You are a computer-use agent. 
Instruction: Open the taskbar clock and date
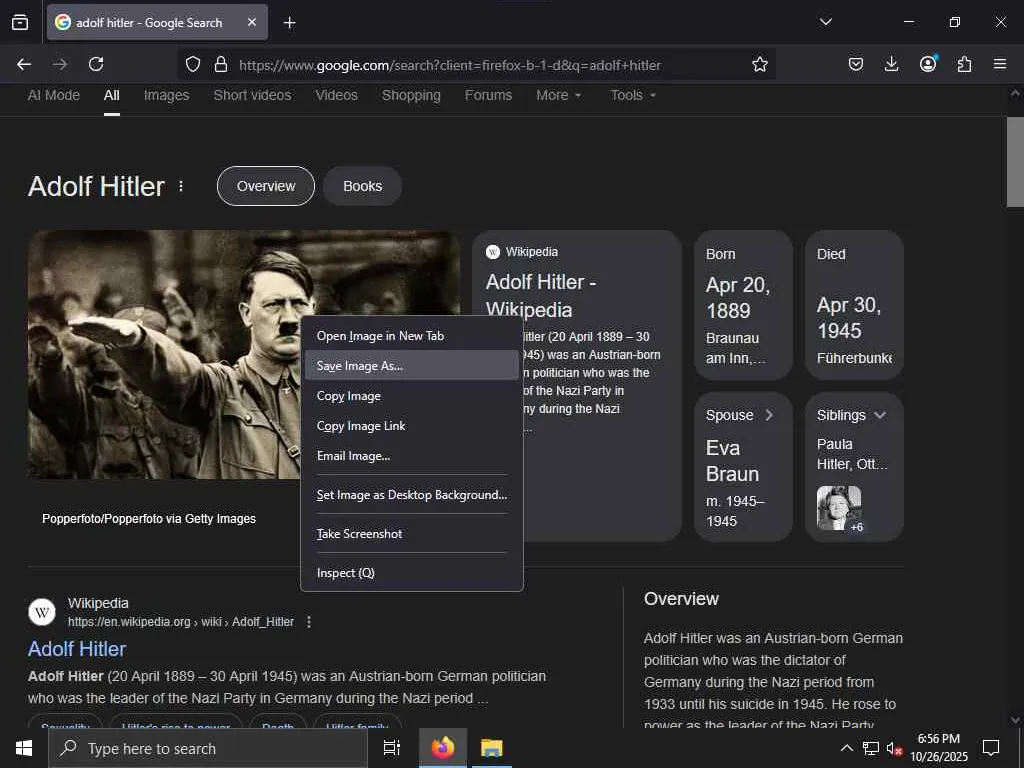[x=938, y=748]
